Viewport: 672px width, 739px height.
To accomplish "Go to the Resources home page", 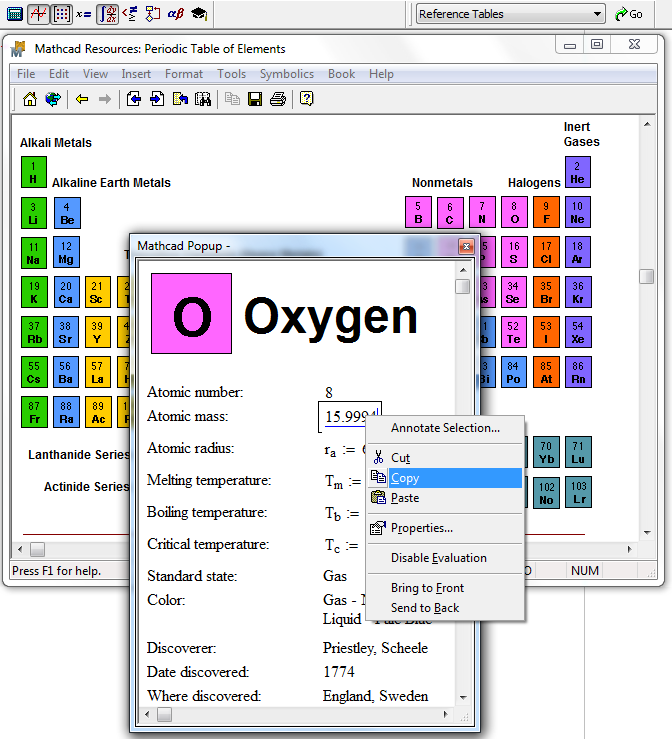I will pyautogui.click(x=30, y=99).
